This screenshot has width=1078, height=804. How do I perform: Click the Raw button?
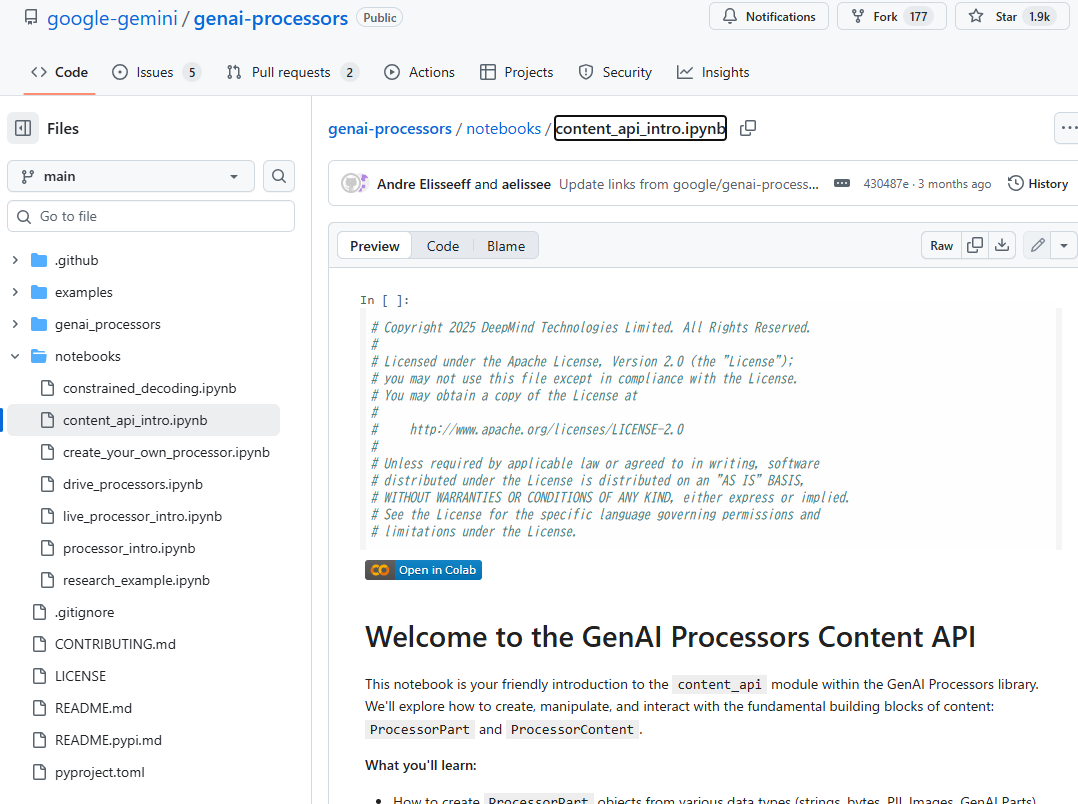click(x=942, y=246)
